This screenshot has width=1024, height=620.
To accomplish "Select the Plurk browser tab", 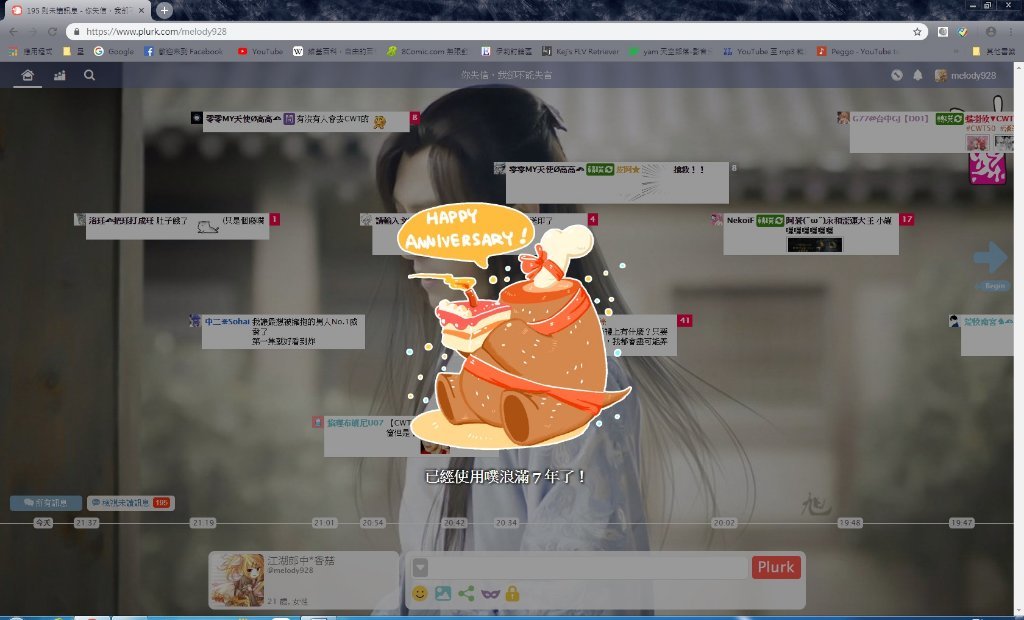I will coord(78,10).
